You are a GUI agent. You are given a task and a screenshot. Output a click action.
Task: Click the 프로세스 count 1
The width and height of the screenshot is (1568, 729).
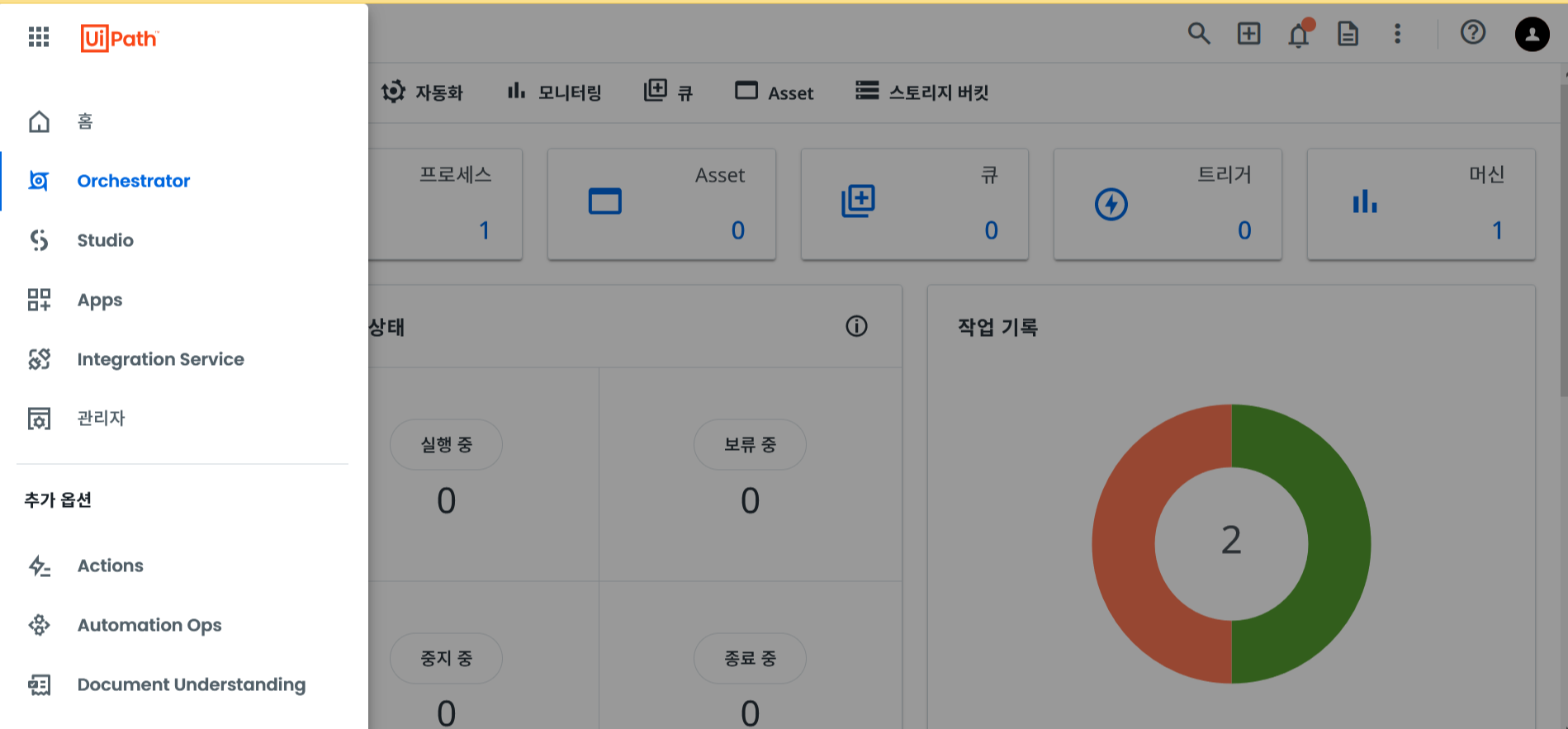[485, 230]
